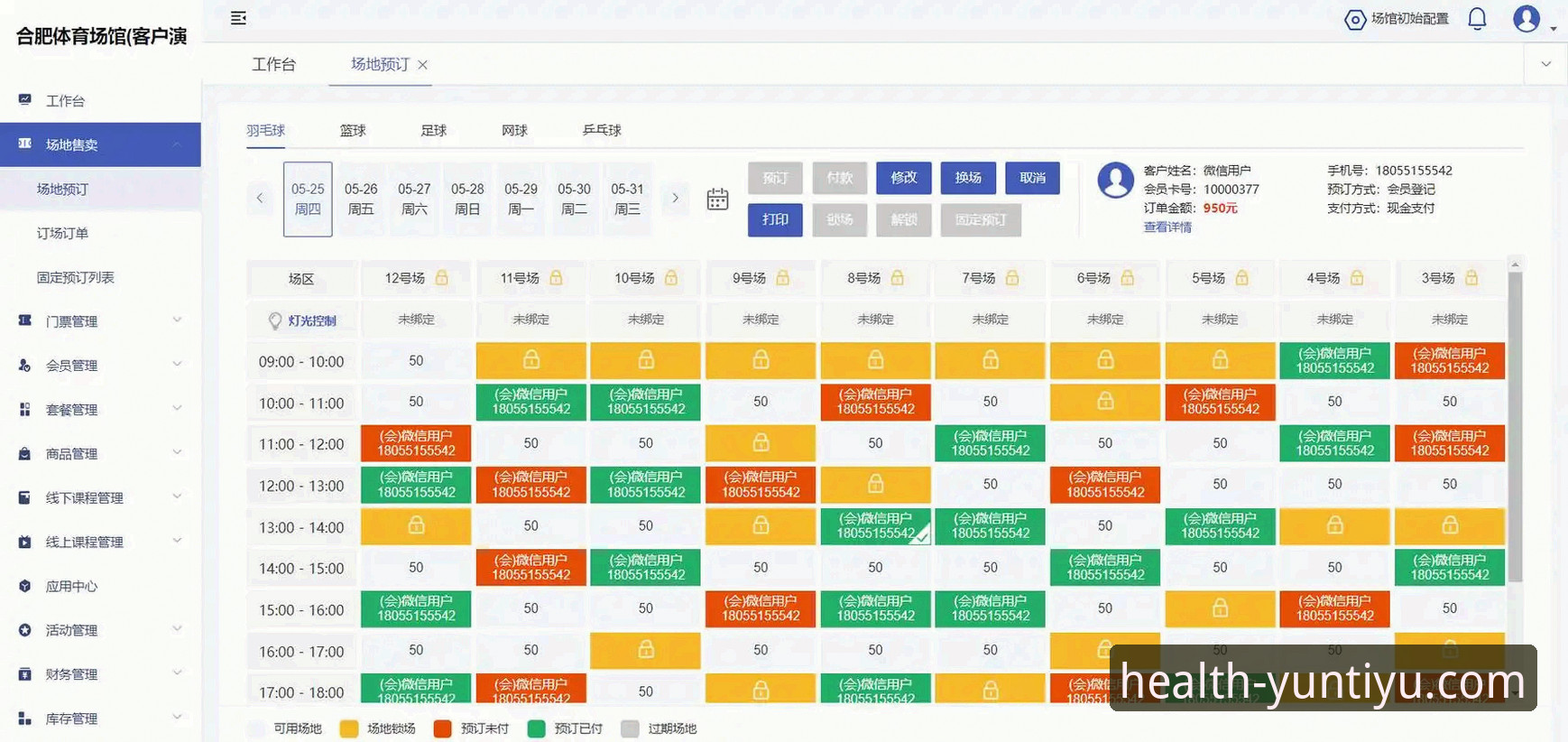
Task: Click the 商品管理 sidebar icon
Action: pos(25,453)
